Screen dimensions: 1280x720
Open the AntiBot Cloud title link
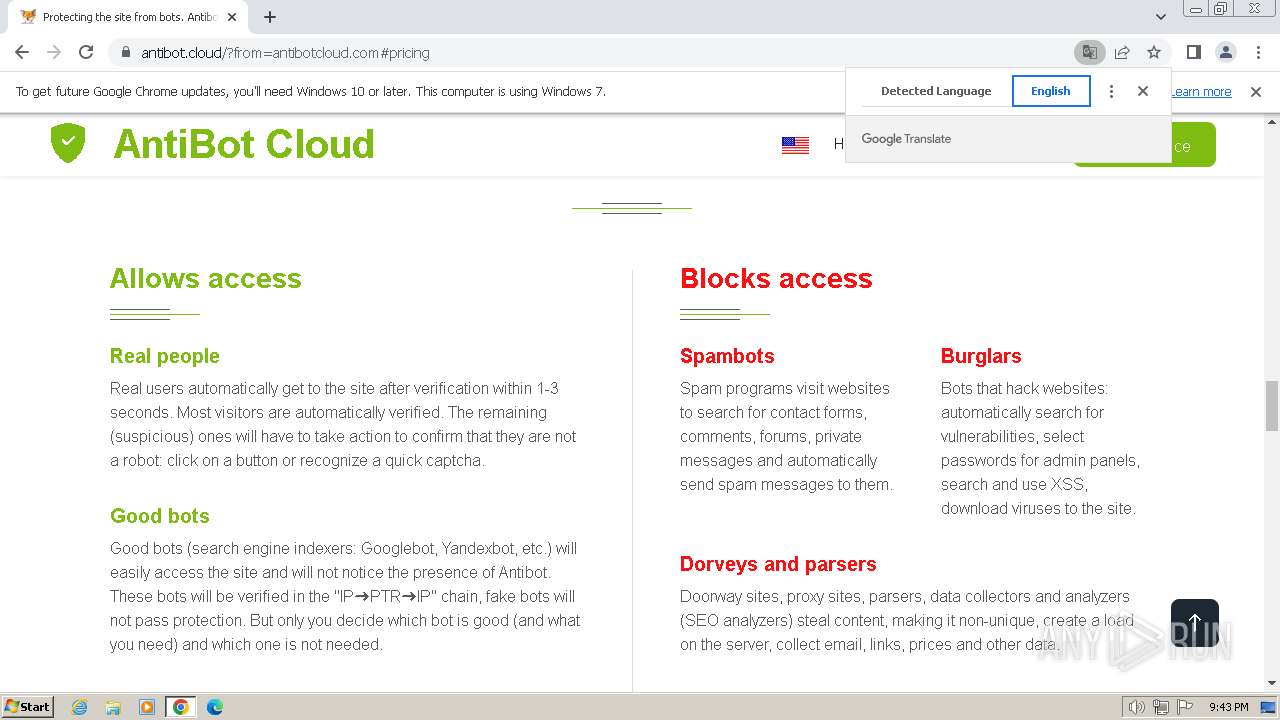click(x=244, y=144)
